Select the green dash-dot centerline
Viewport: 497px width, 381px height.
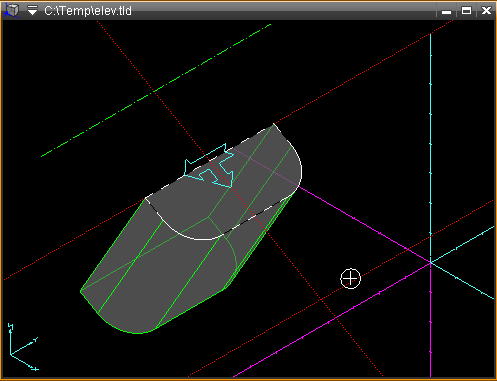tap(156, 90)
